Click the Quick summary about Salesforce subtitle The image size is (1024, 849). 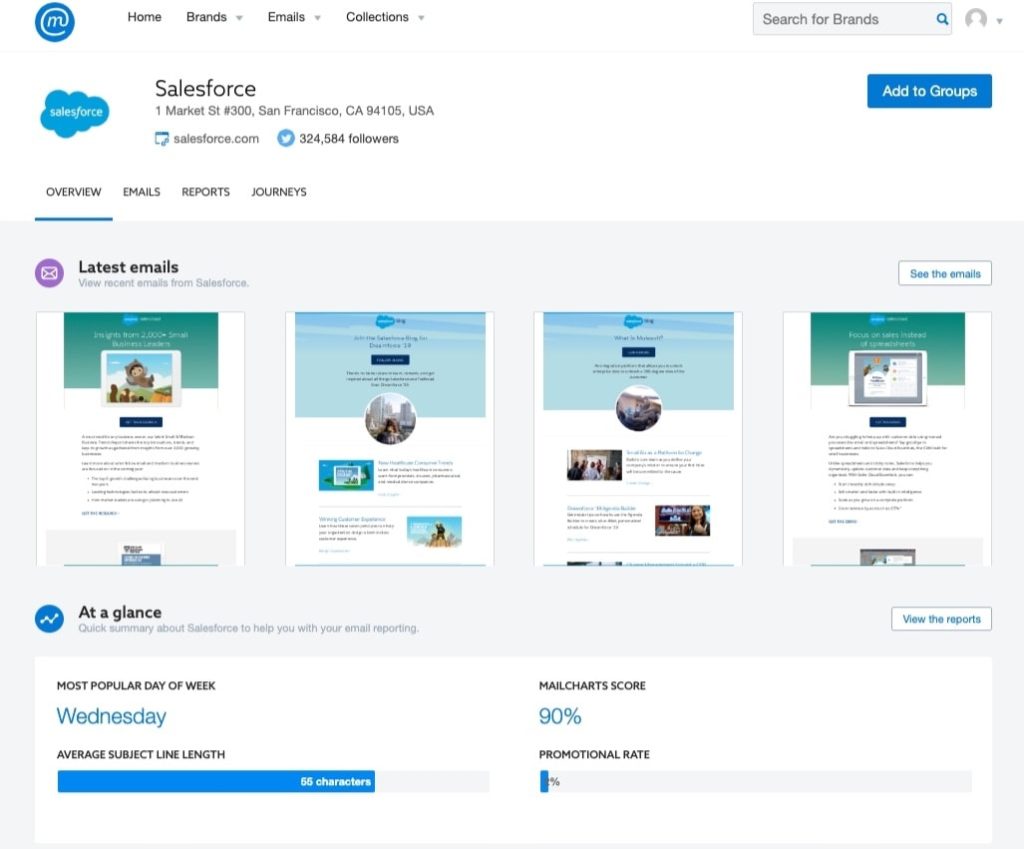(x=248, y=628)
